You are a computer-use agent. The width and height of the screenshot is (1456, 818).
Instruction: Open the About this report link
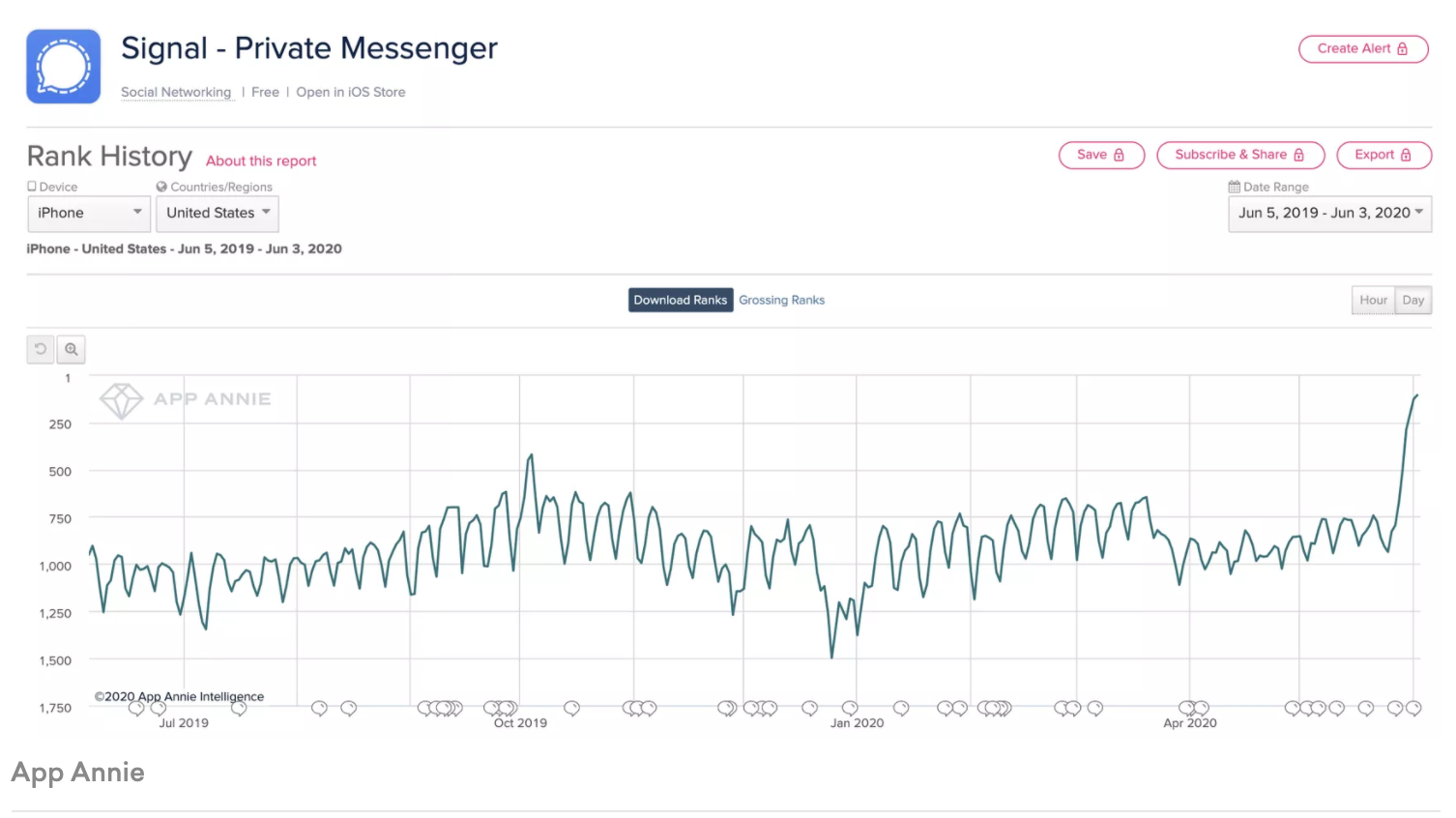[x=261, y=161]
